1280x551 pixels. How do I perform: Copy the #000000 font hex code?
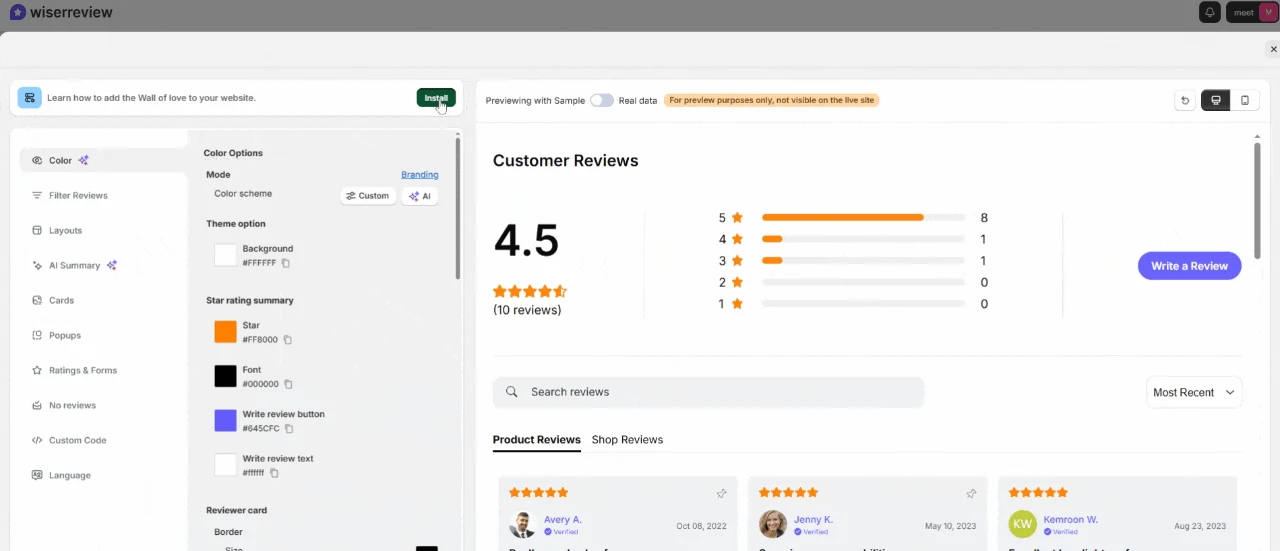288,384
